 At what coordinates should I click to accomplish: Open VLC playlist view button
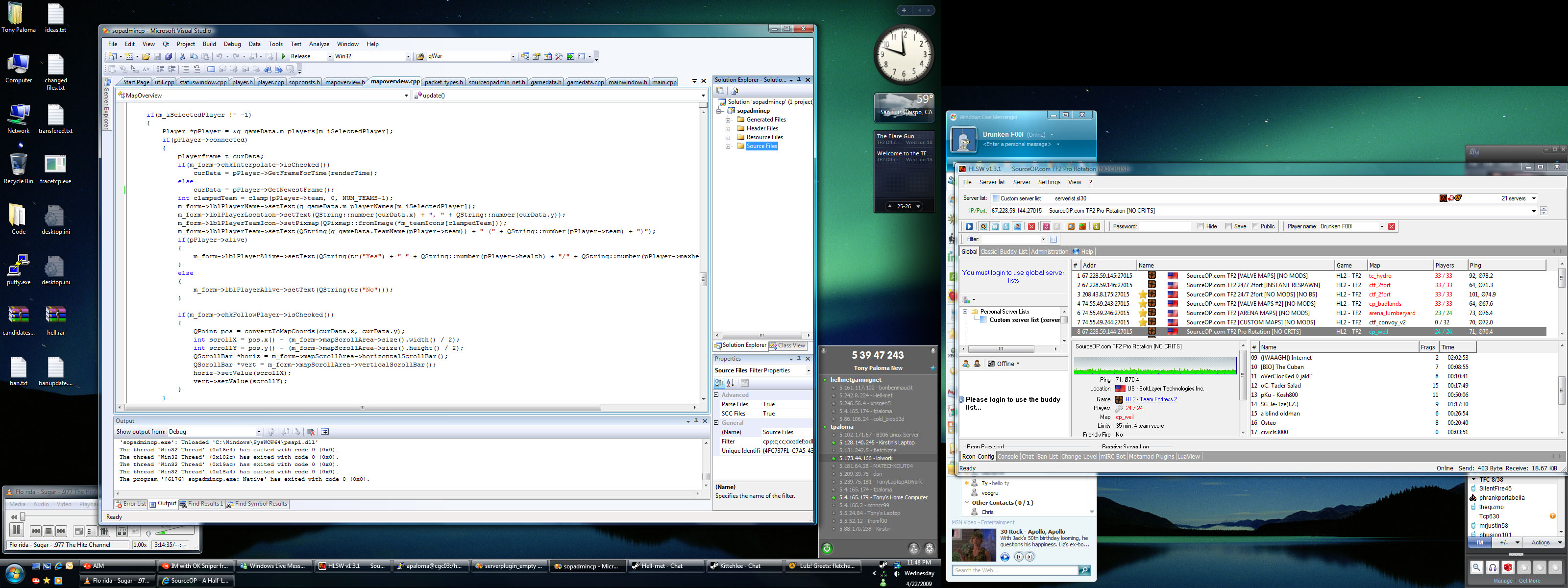(91, 531)
